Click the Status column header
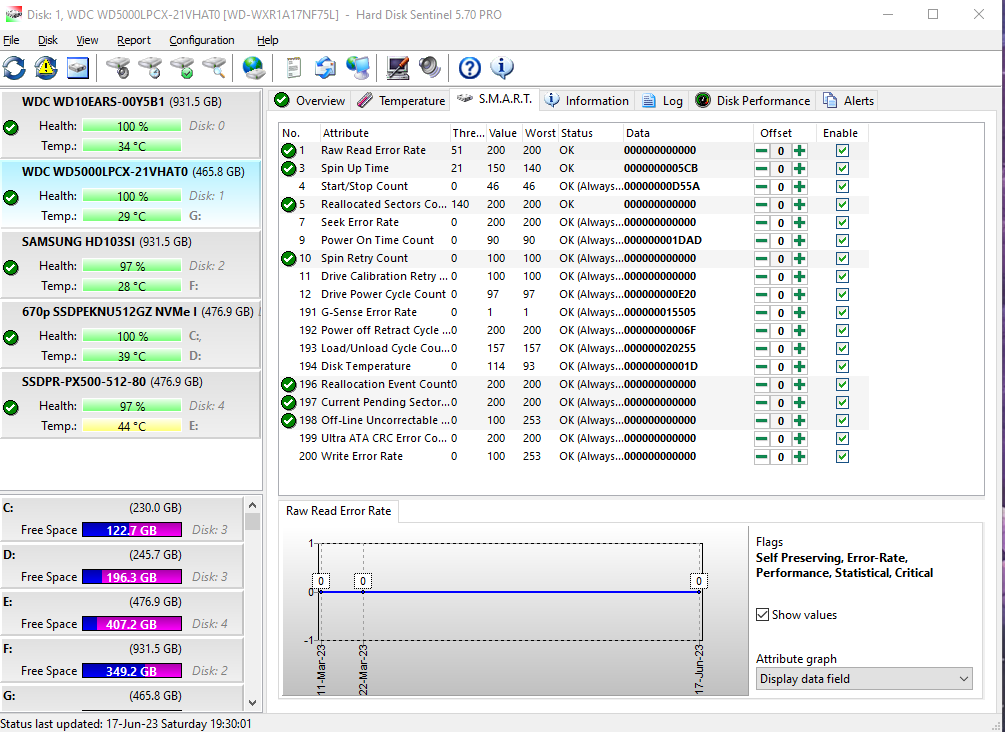This screenshot has height=732, width=1005. click(x=590, y=133)
